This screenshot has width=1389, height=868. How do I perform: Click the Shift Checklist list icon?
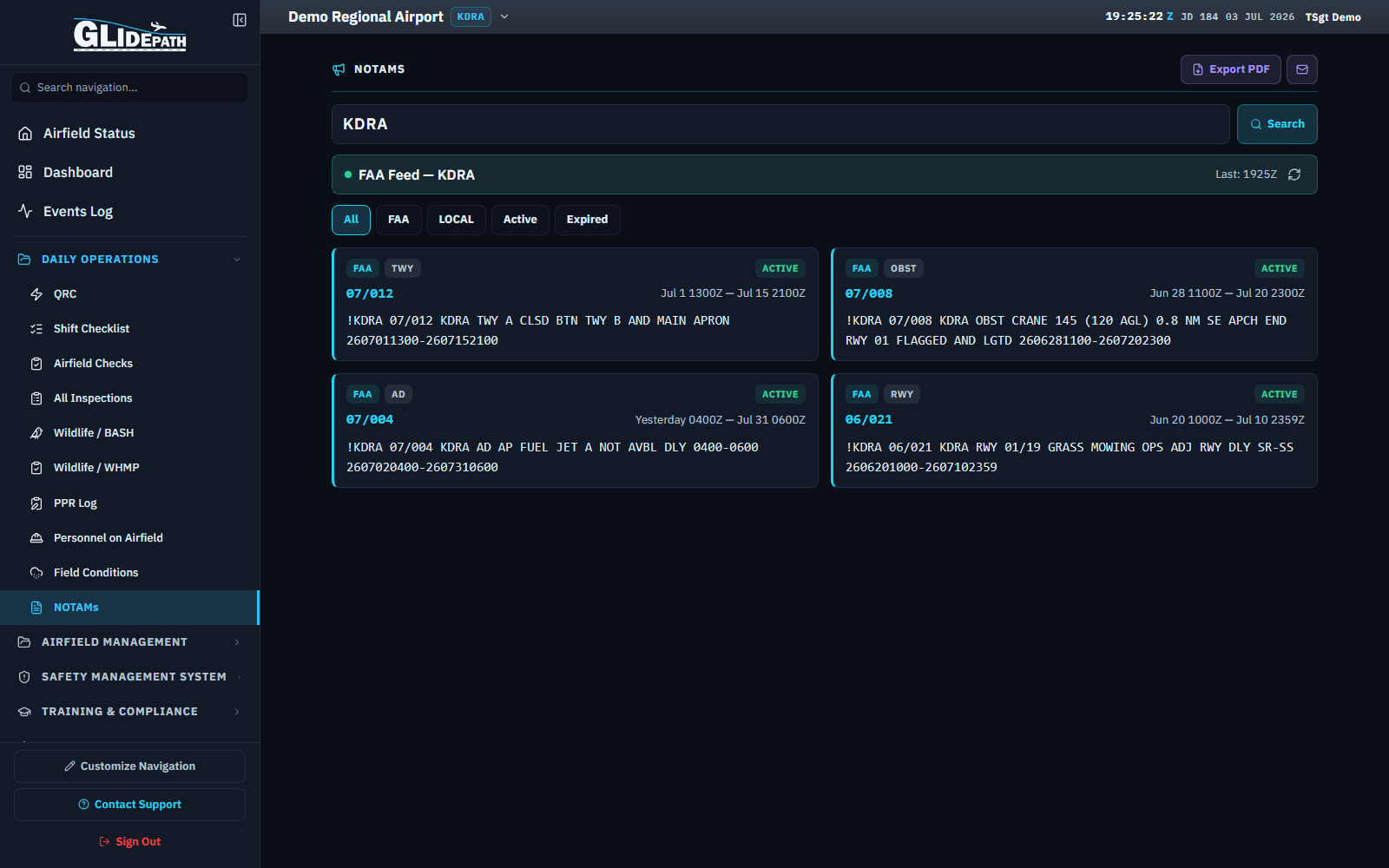click(36, 329)
